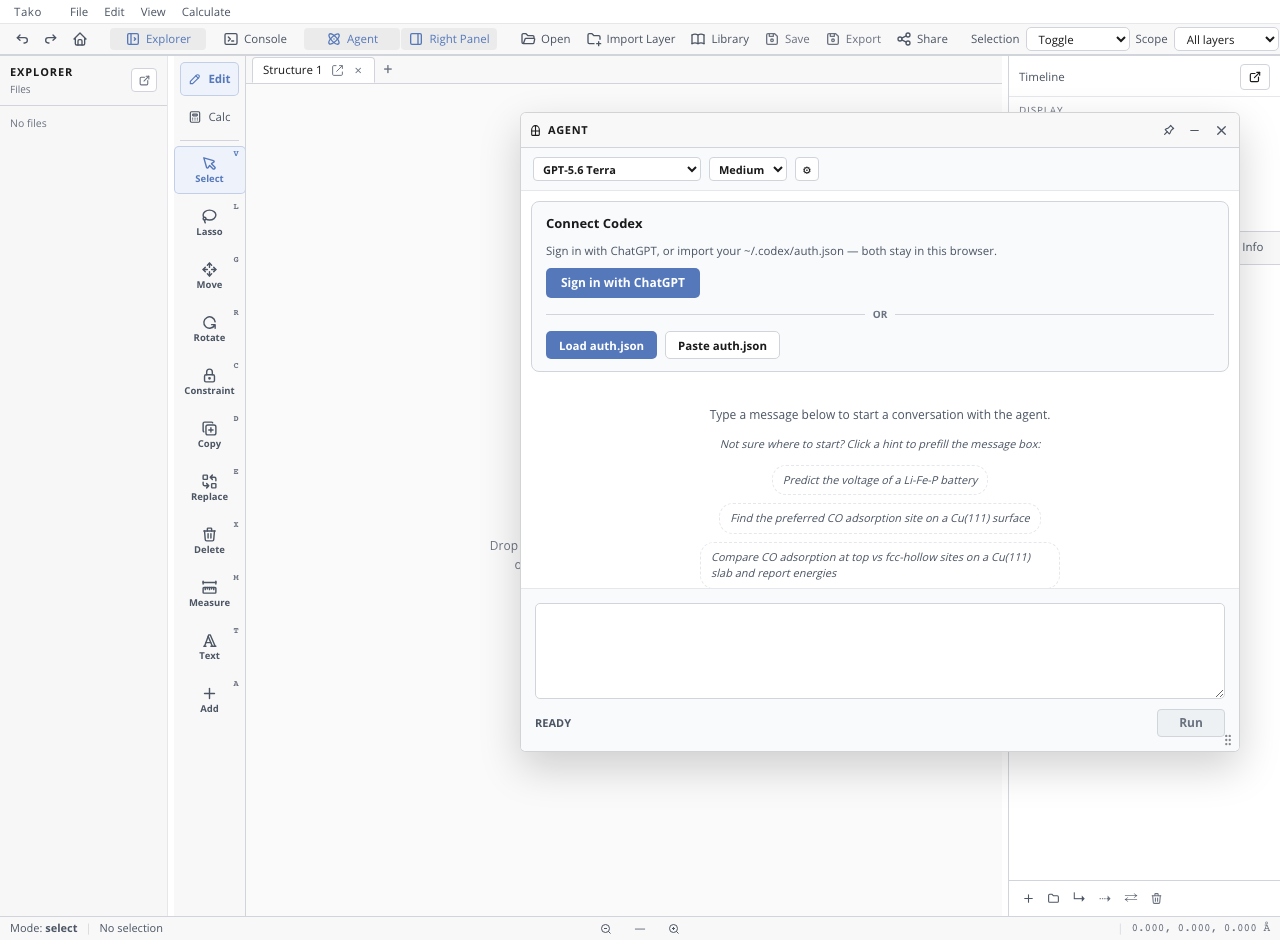The width and height of the screenshot is (1280, 940).
Task: Click Paste auth.json button
Action: pos(722,345)
